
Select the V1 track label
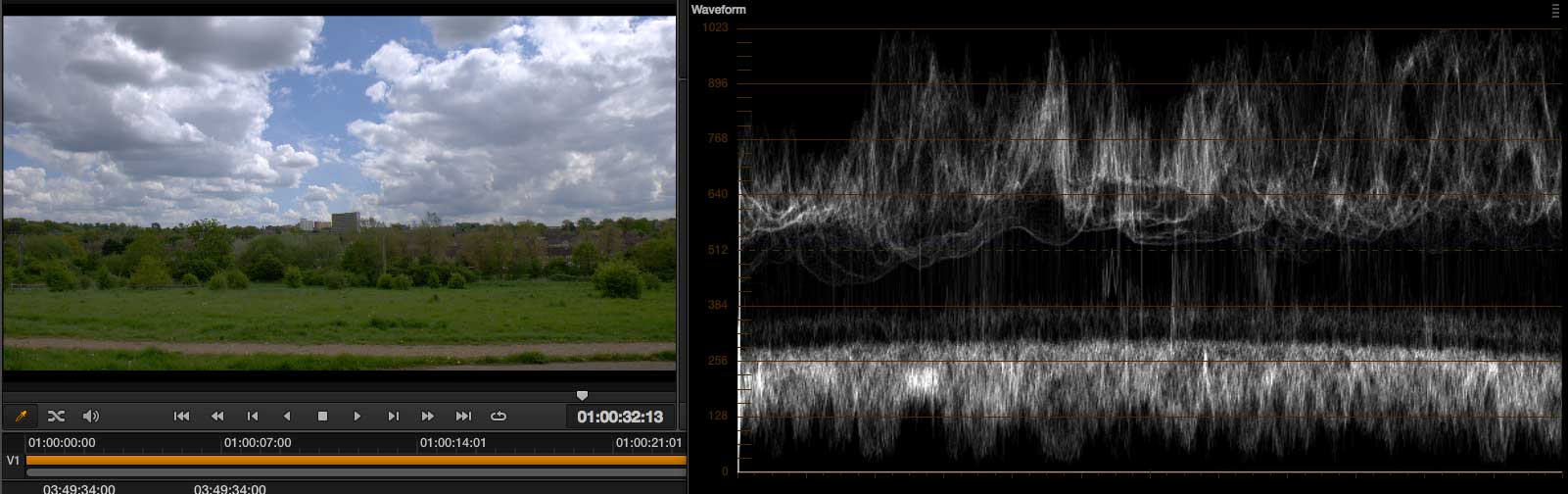click(14, 461)
